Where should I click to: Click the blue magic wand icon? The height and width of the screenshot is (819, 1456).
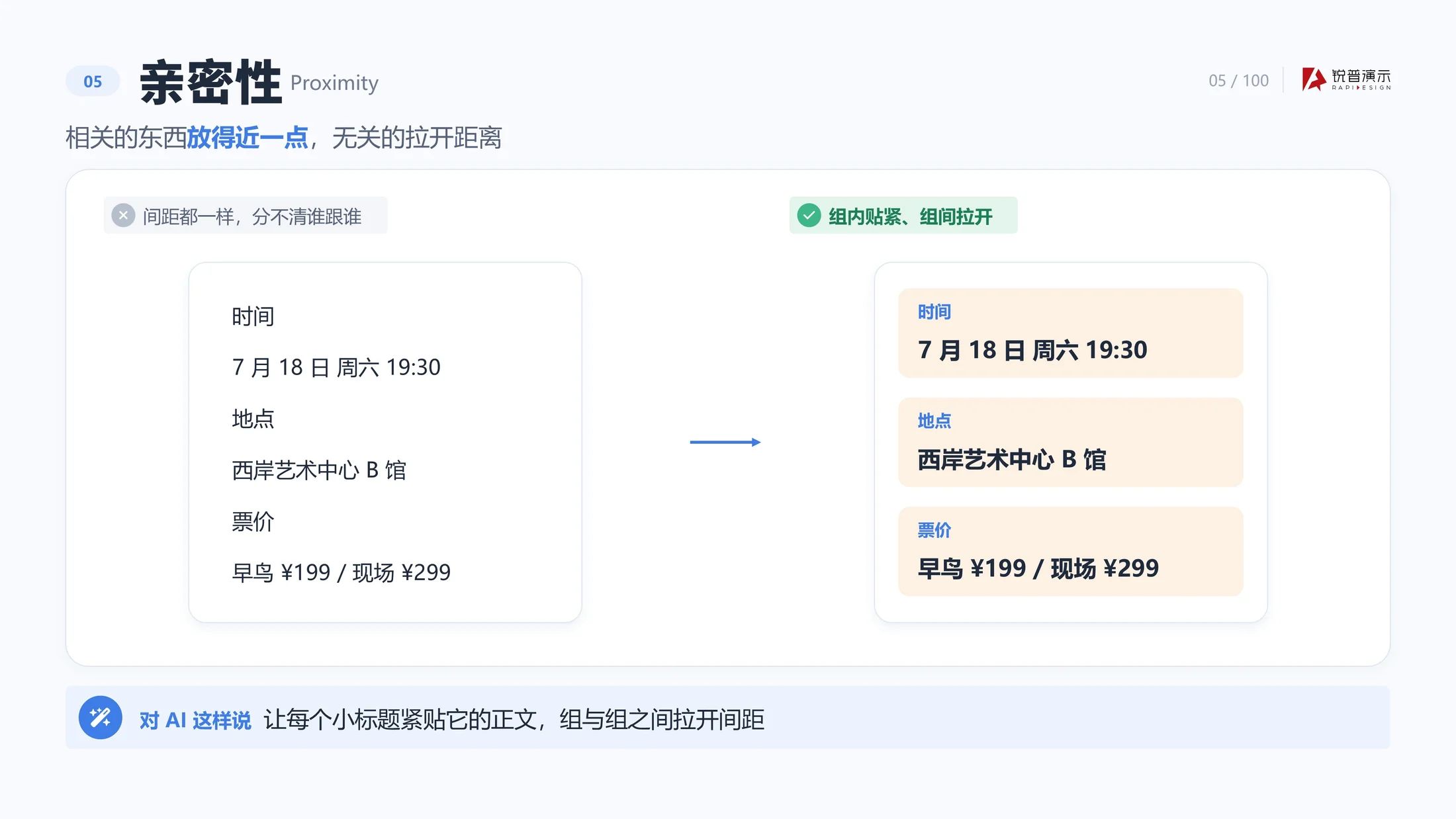point(100,718)
